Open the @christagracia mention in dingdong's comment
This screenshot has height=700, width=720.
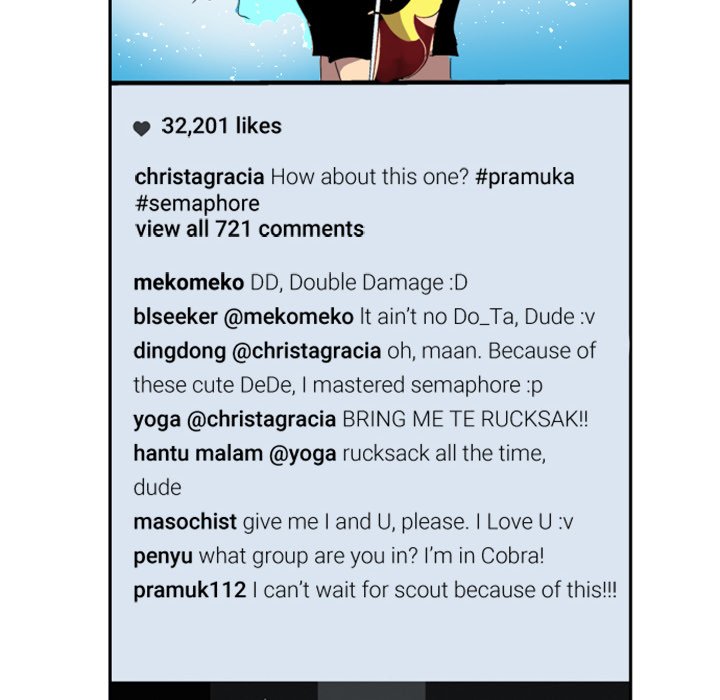(x=306, y=351)
